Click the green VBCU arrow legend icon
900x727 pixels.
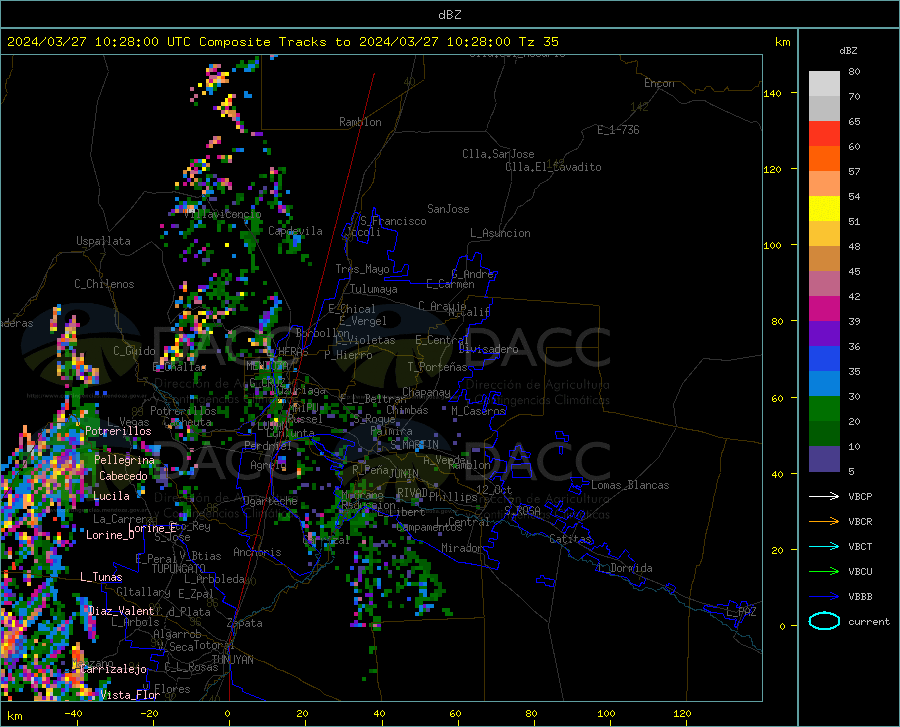coord(824,572)
